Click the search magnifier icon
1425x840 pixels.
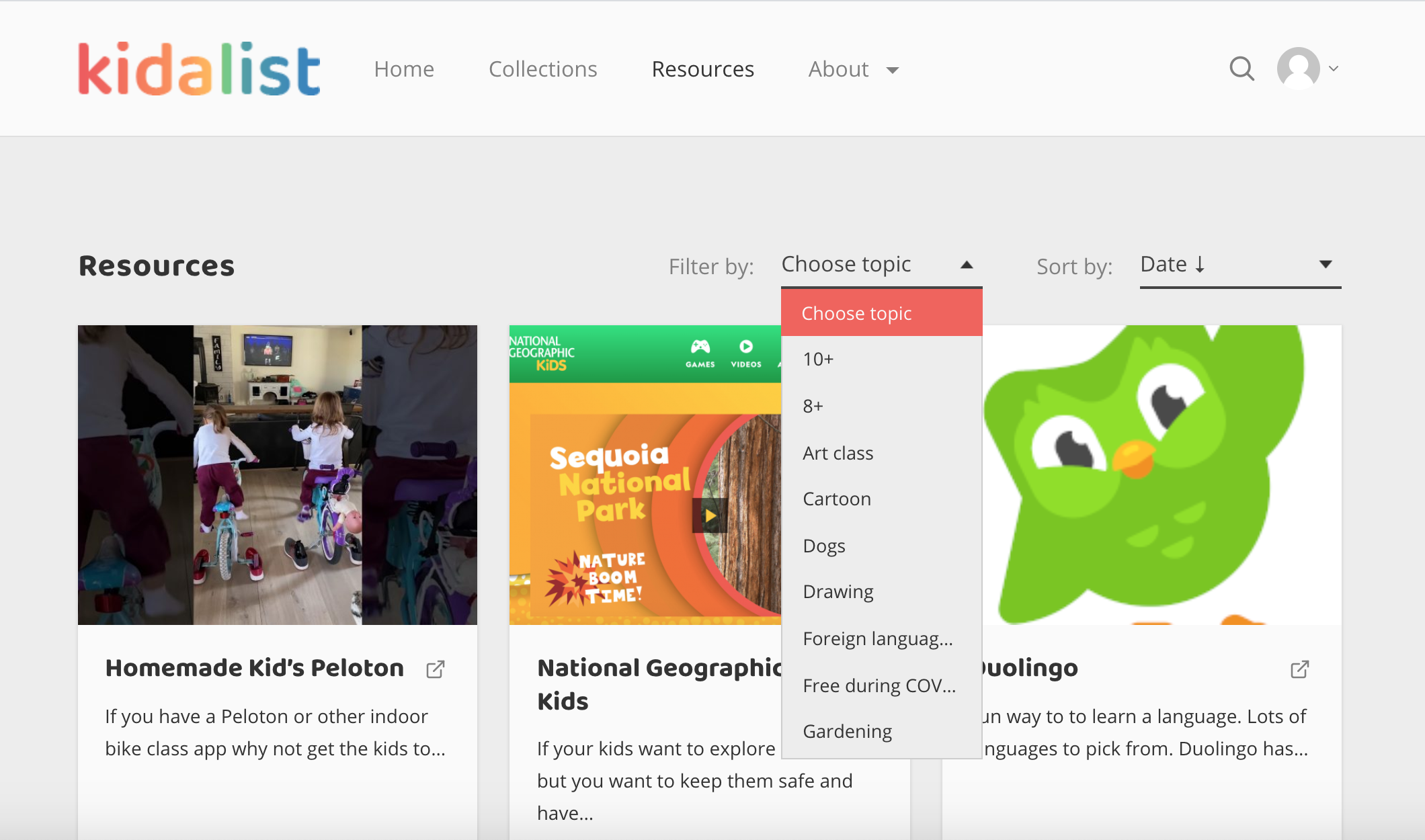(x=1241, y=69)
